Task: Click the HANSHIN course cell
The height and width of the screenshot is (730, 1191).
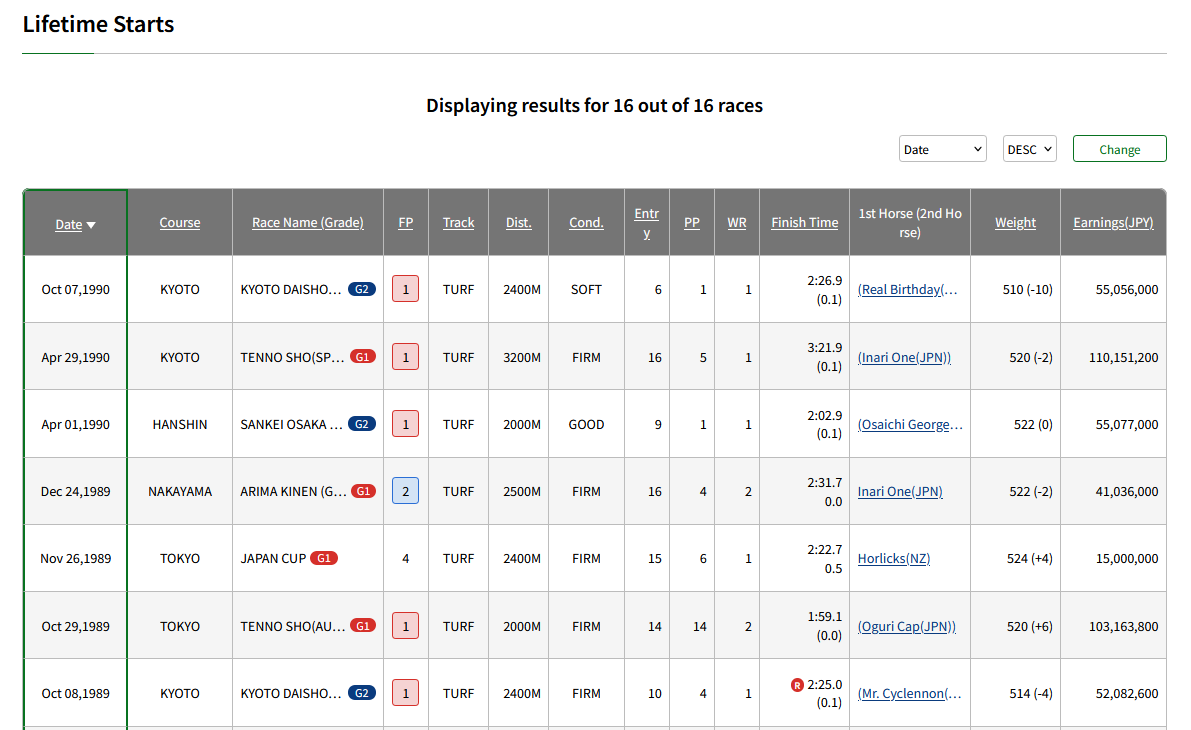Action: point(180,425)
